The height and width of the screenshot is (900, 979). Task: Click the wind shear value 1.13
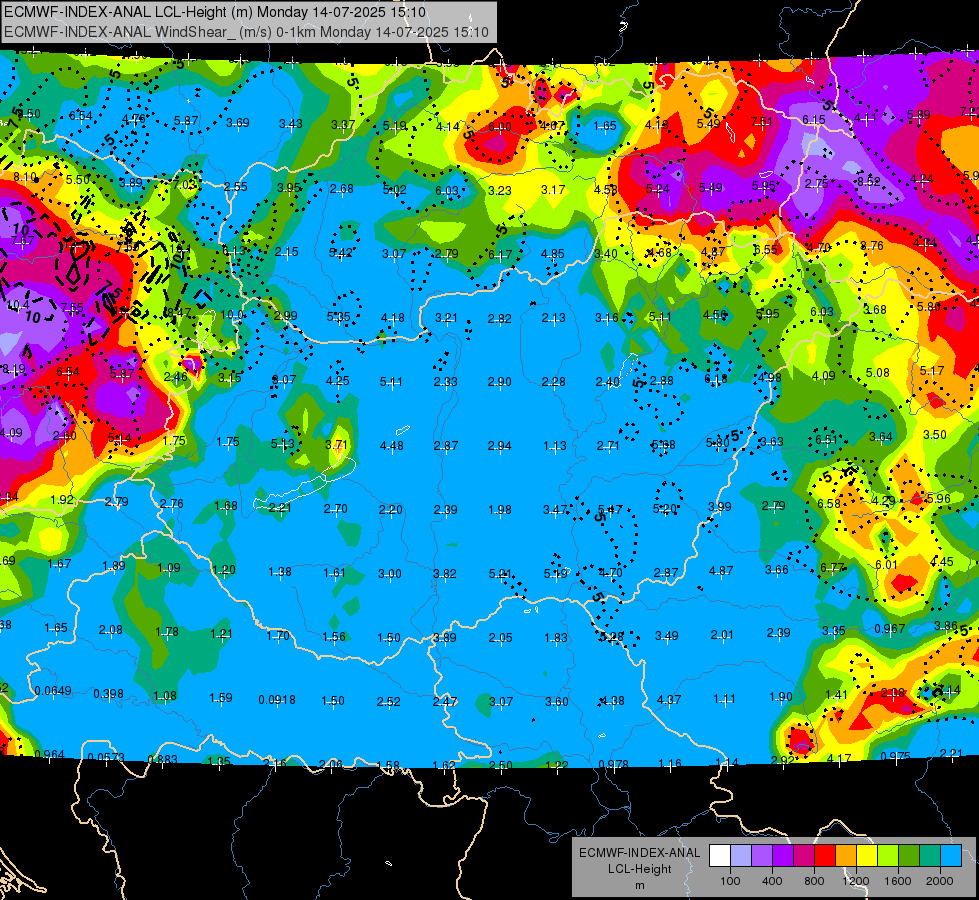tap(554, 446)
